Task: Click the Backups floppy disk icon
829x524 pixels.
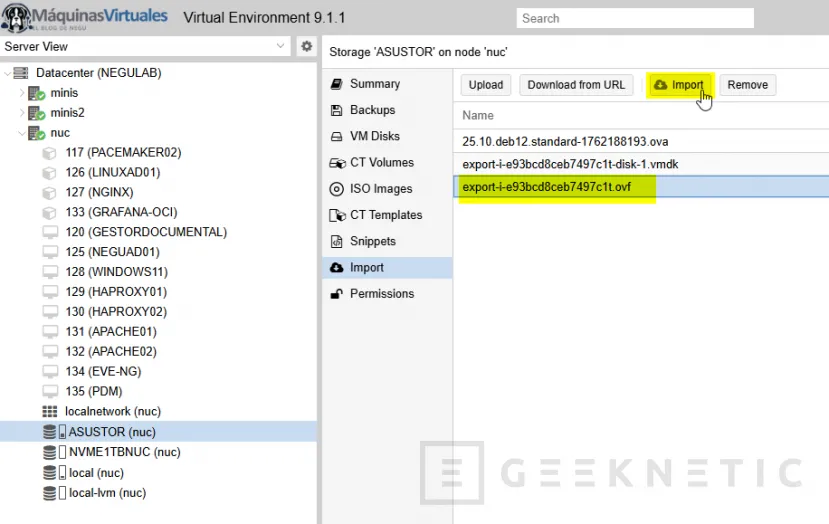Action: click(x=336, y=110)
